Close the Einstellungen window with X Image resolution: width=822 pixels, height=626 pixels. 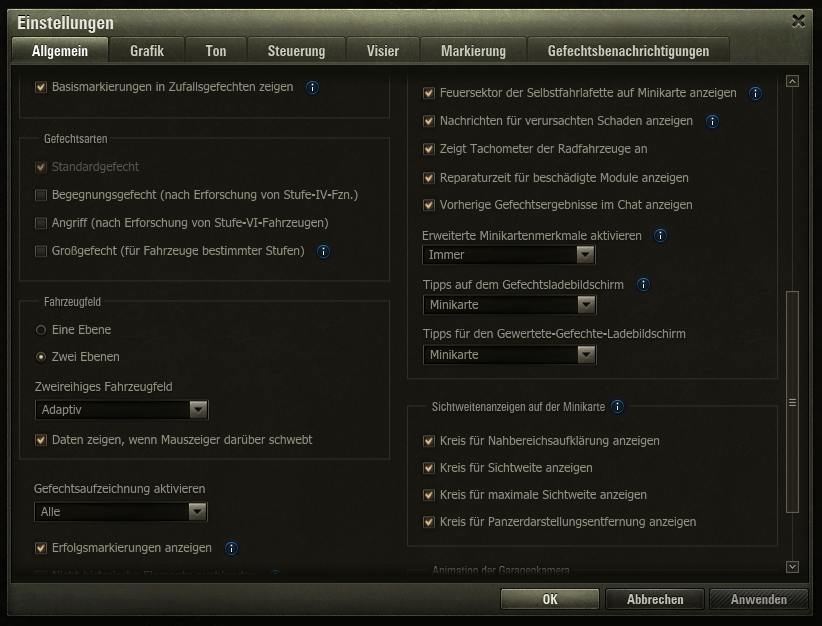798,21
